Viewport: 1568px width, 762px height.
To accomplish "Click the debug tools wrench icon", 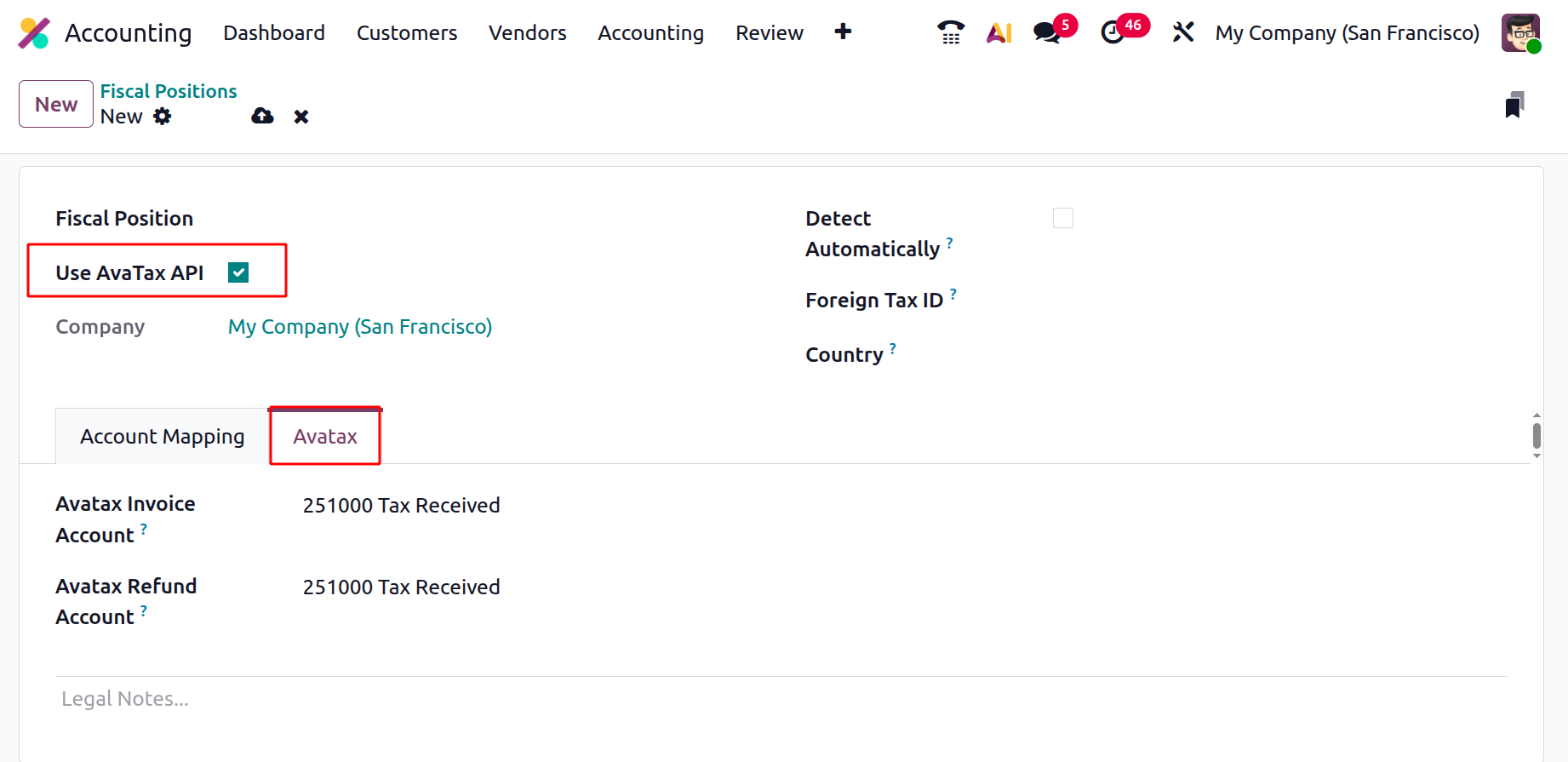I will click(x=1182, y=33).
